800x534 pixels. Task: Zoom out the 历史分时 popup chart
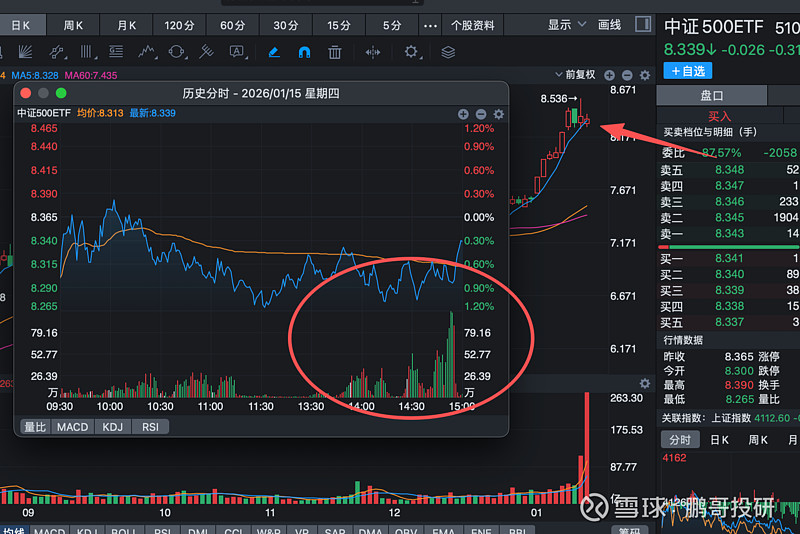[481, 114]
